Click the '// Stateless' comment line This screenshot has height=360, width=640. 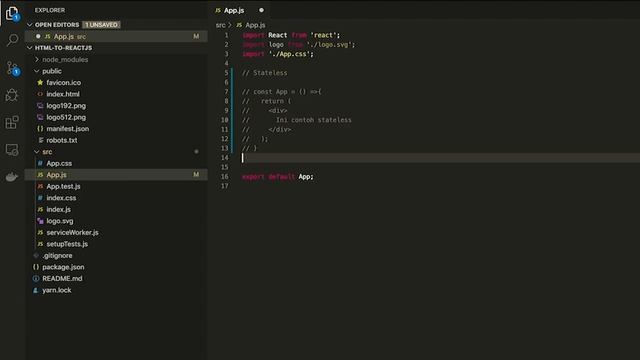(264, 73)
